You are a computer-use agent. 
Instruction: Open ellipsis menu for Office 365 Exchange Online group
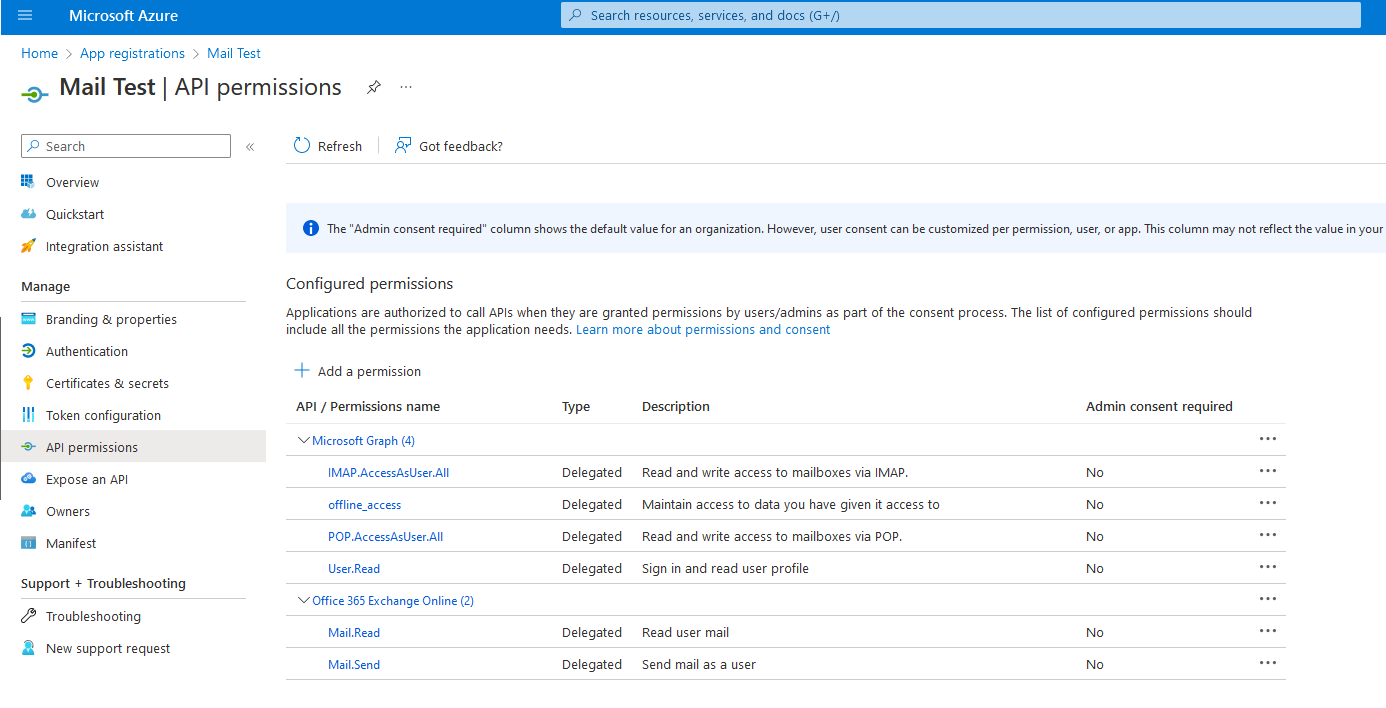pos(1268,599)
